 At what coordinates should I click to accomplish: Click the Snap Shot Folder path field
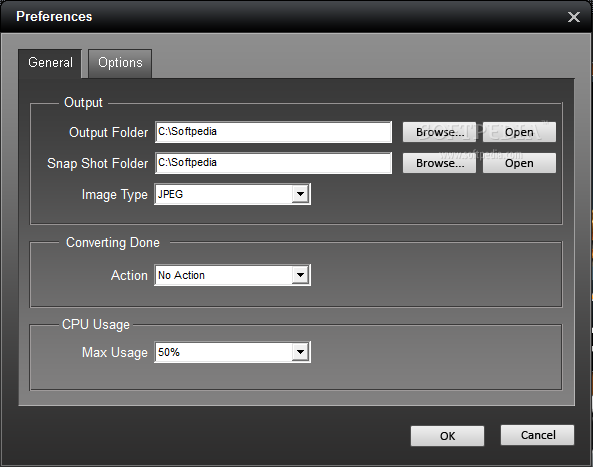coord(273,163)
